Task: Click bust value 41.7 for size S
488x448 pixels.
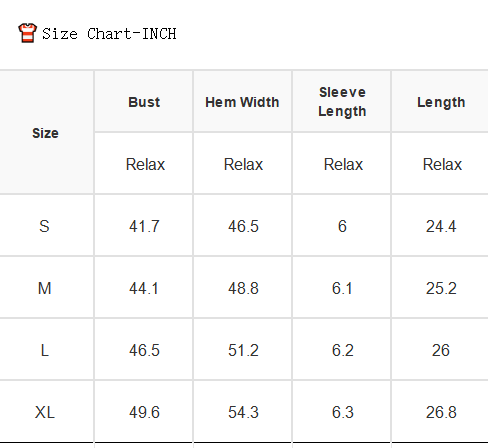Action: 144,226
